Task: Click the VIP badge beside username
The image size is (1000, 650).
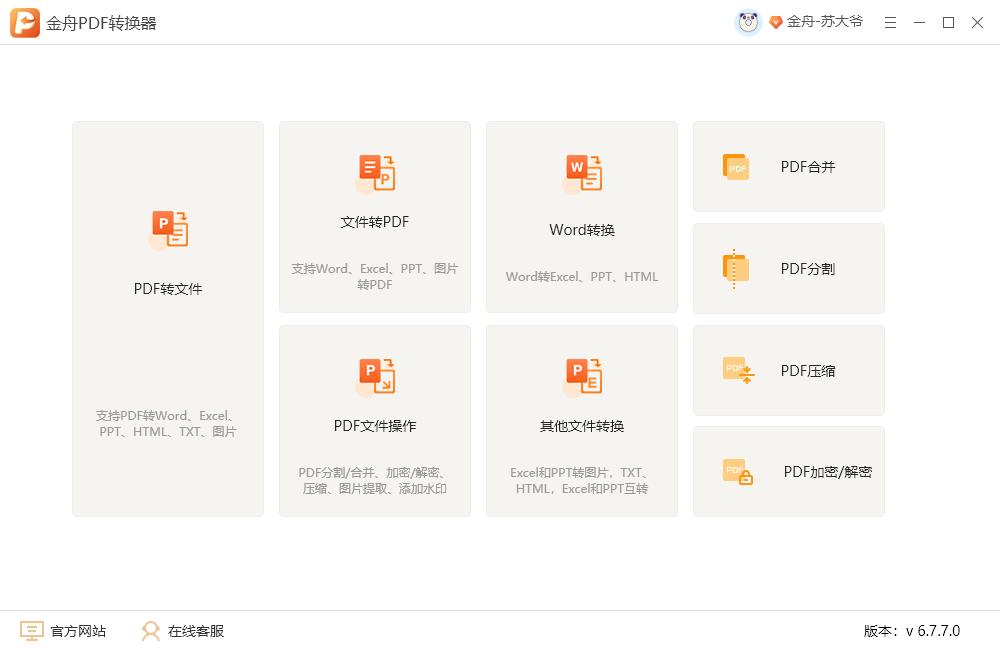Action: tap(775, 22)
